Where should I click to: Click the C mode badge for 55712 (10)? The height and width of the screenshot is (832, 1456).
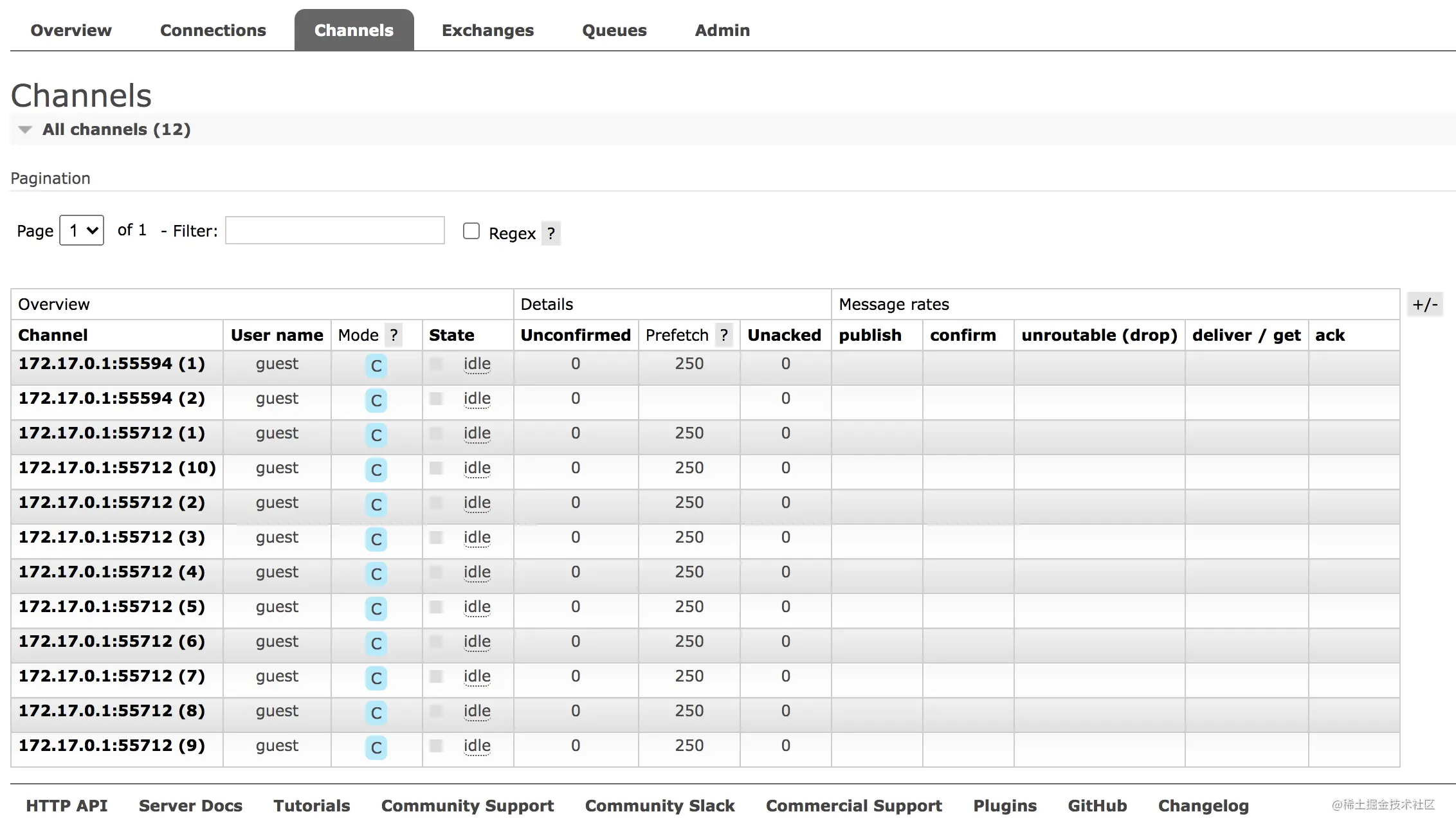point(376,470)
